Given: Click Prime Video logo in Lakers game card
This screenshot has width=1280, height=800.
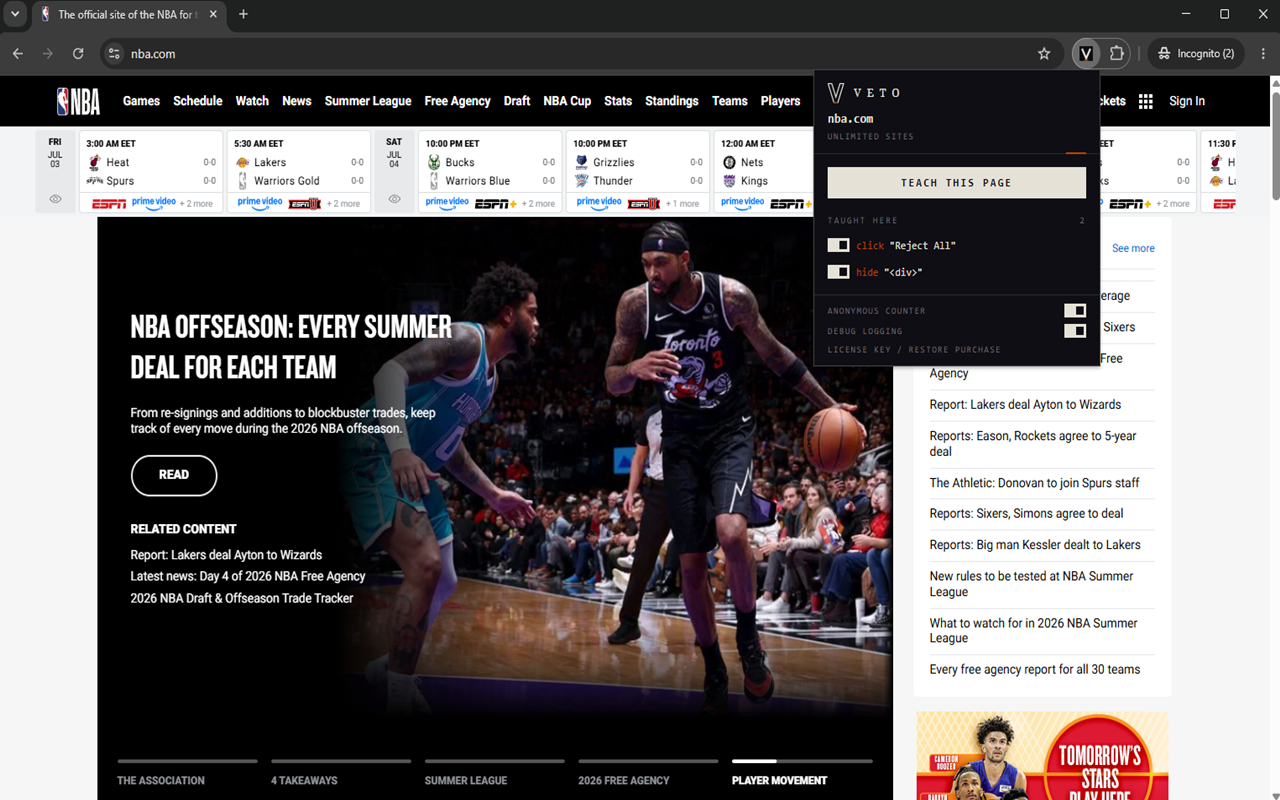Looking at the screenshot, I should 260,202.
